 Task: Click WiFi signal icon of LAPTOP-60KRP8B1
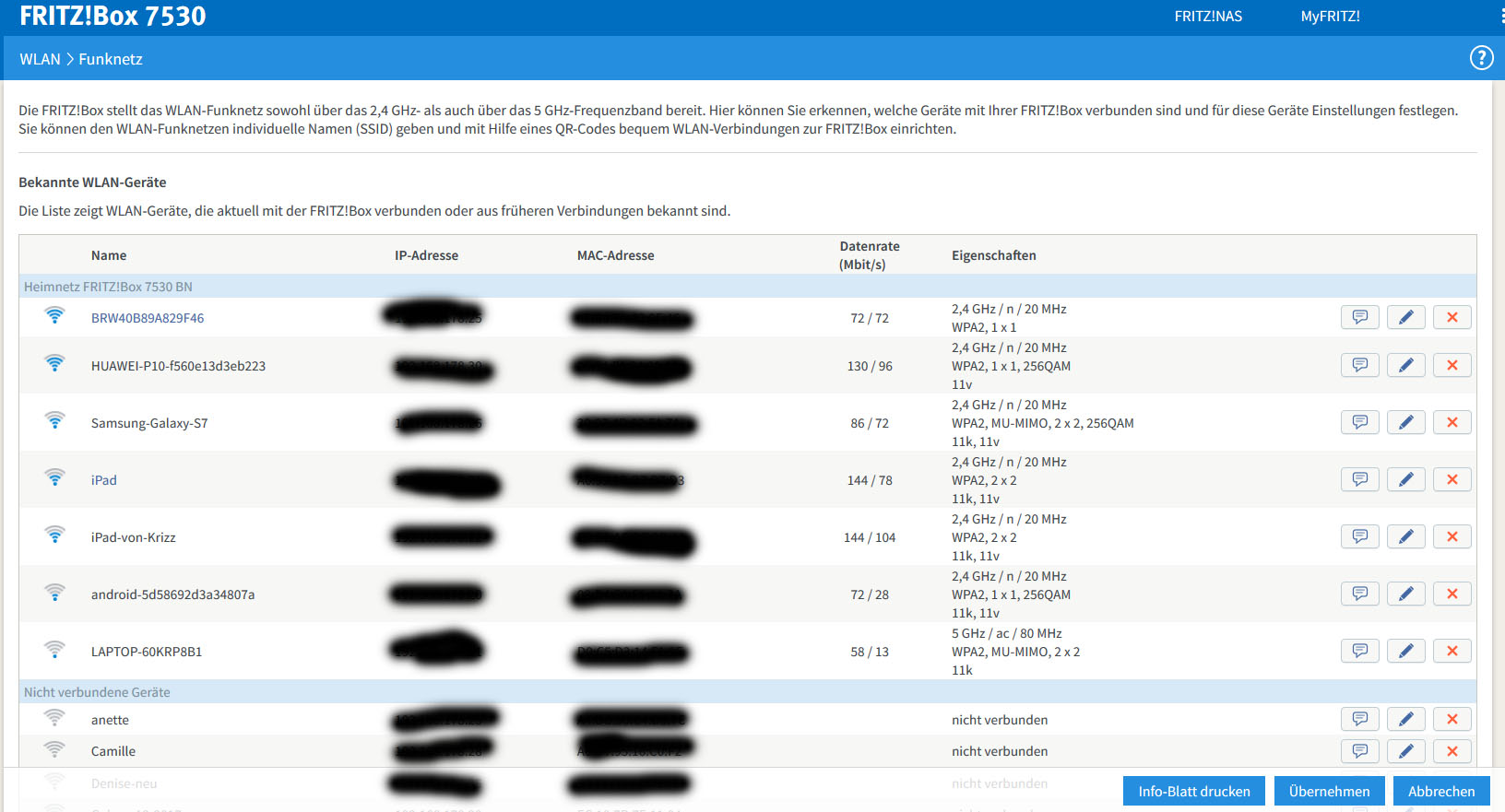(55, 649)
